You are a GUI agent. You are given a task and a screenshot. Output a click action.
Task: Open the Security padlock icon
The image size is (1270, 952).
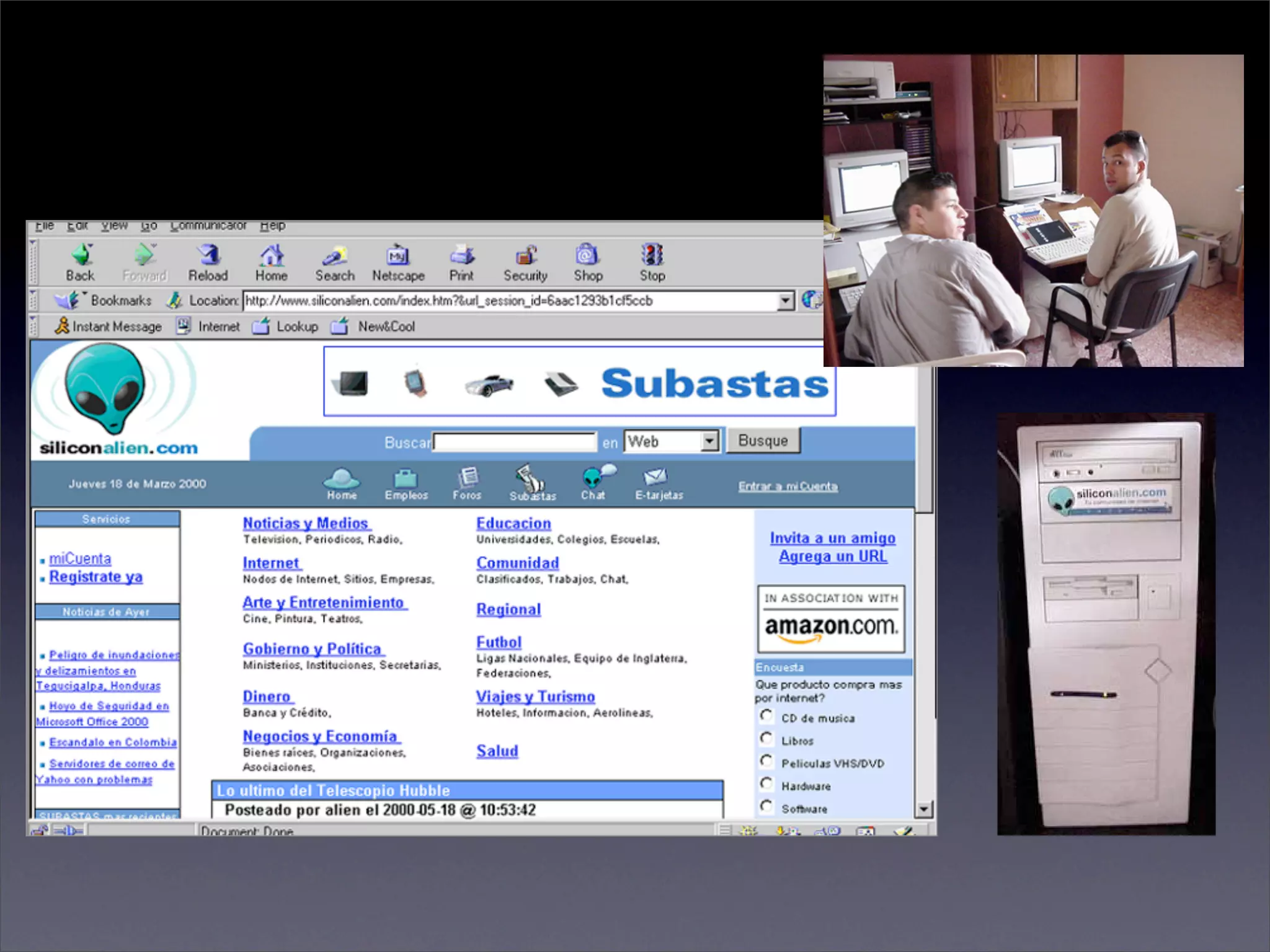tap(526, 255)
